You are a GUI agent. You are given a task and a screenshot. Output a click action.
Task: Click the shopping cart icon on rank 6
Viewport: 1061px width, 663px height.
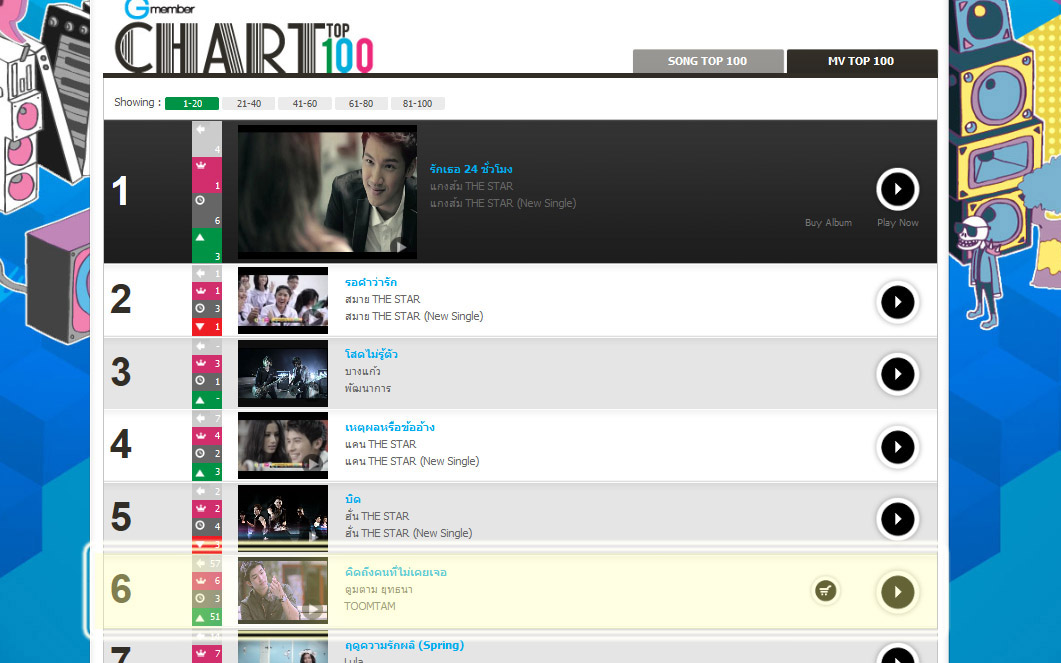tap(825, 591)
